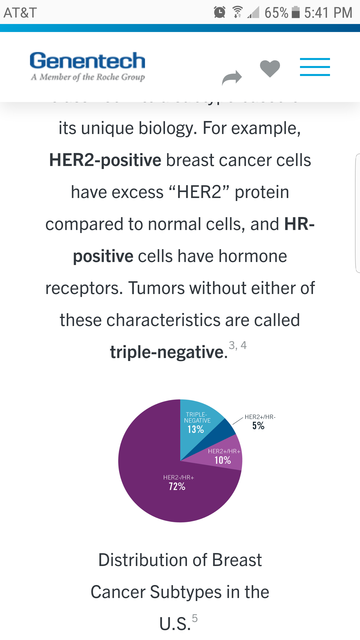360x640 pixels.
Task: Tap the battery status icon
Action: point(296,13)
